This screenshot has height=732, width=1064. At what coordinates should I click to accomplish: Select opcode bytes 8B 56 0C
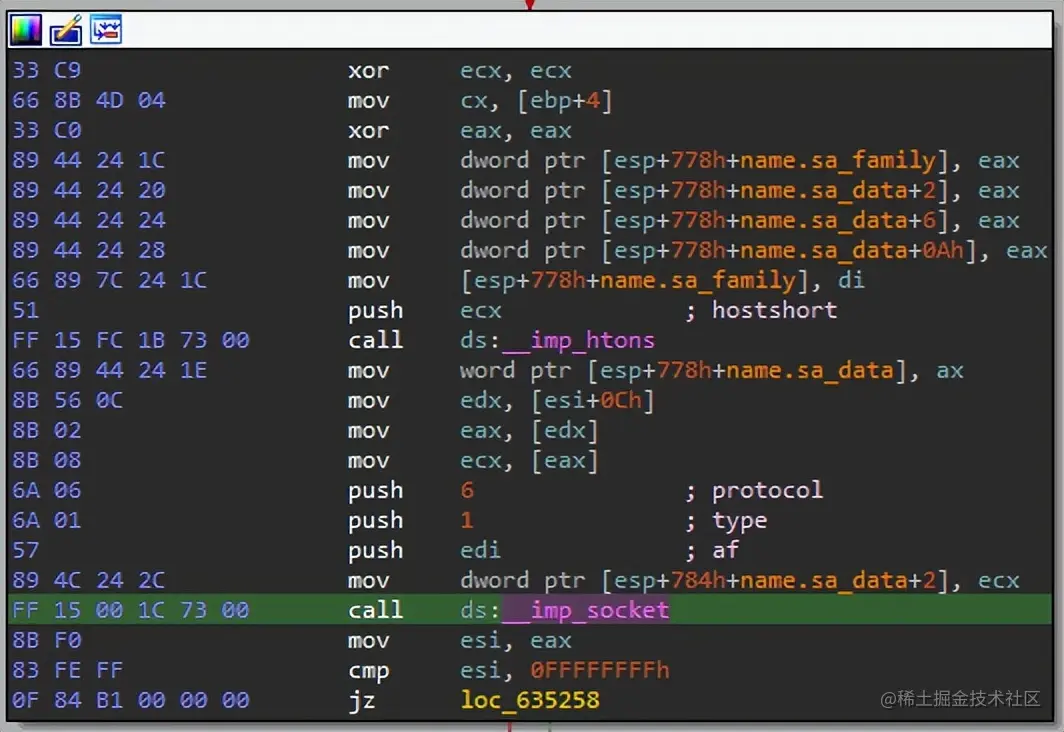(x=68, y=400)
